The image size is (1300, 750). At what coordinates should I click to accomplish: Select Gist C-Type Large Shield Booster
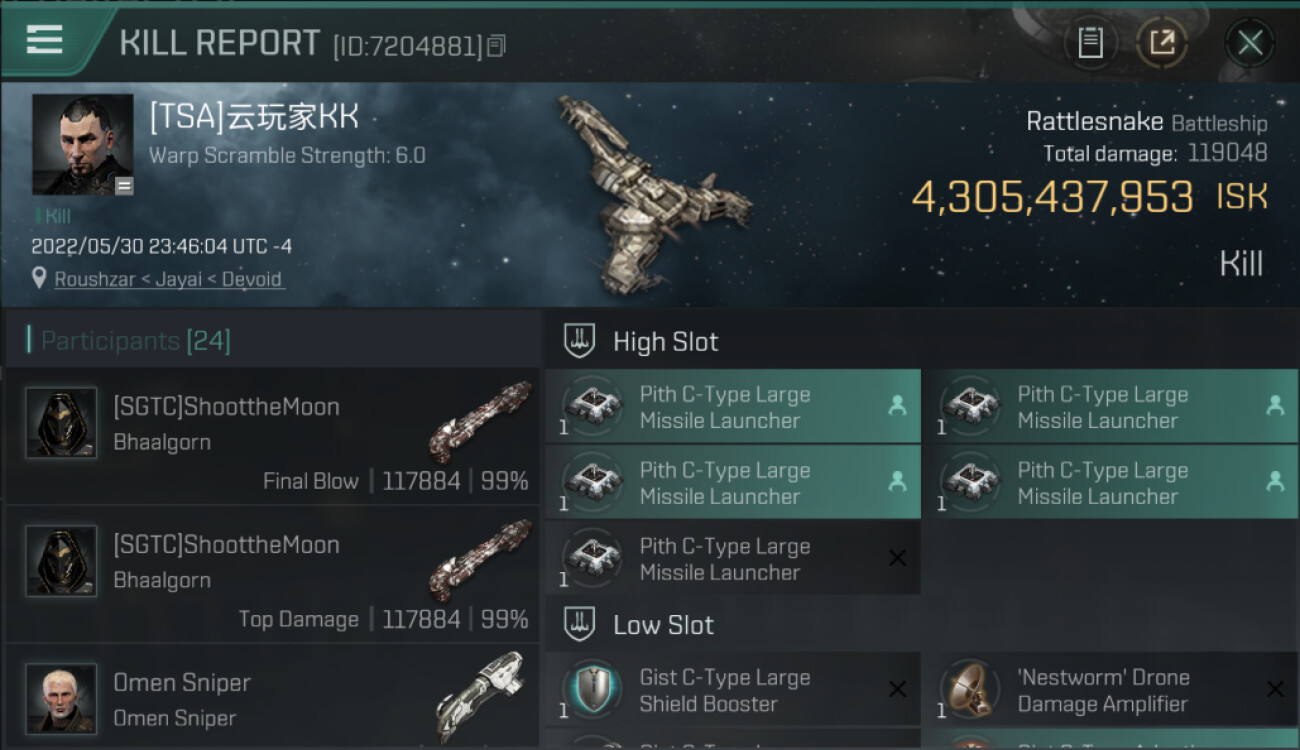(733, 690)
